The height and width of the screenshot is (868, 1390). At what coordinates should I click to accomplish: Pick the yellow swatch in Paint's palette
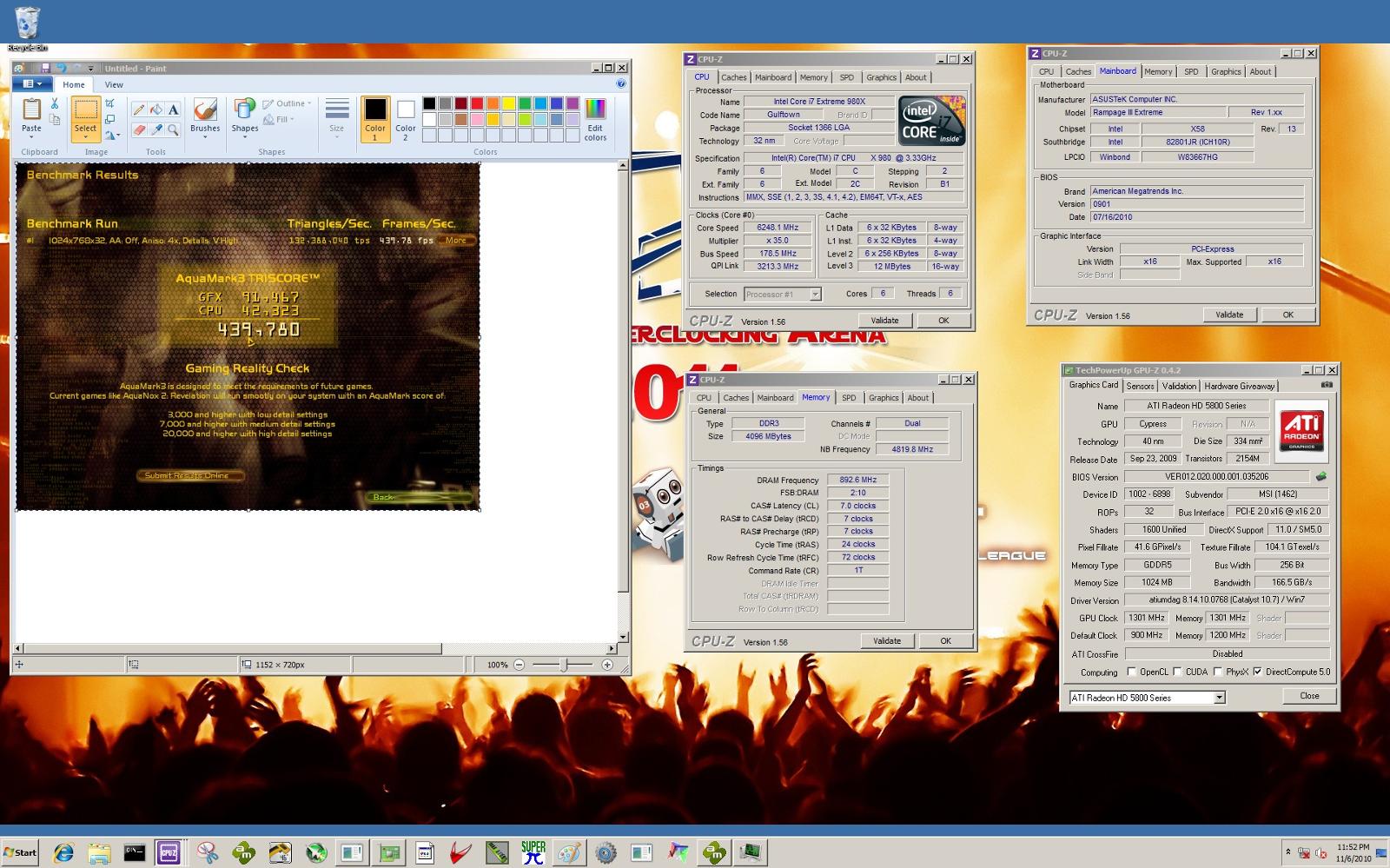point(508,103)
